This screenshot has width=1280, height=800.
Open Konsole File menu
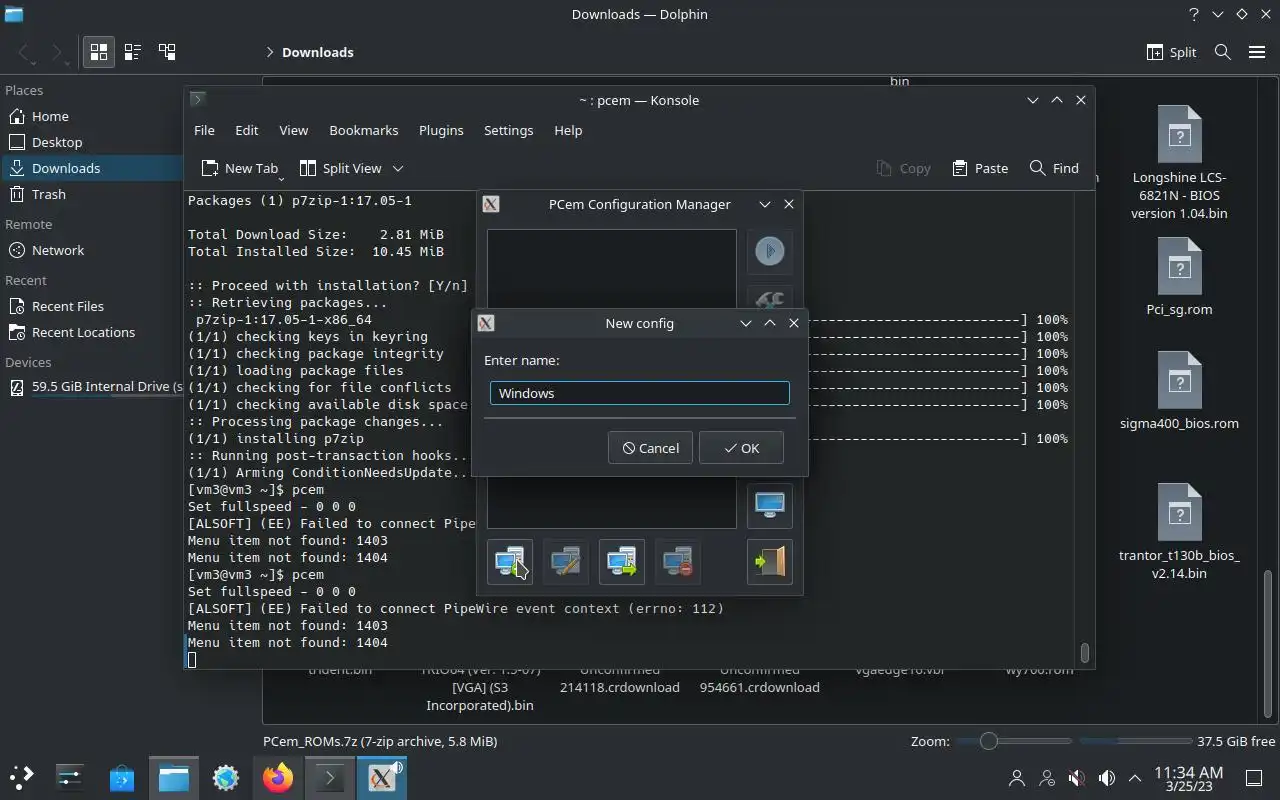click(x=204, y=130)
